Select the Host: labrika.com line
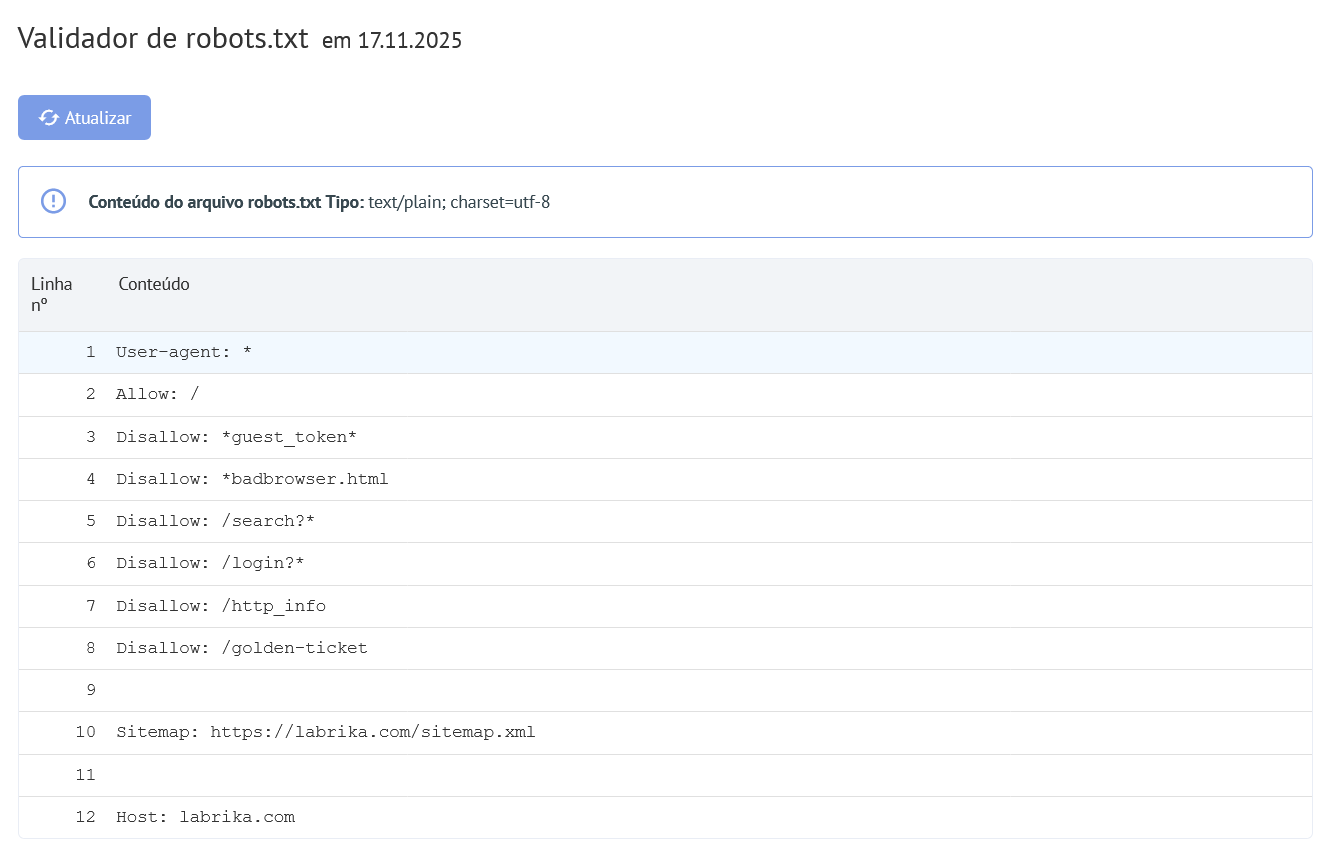Viewport: 1331px width, 855px height. 205,816
